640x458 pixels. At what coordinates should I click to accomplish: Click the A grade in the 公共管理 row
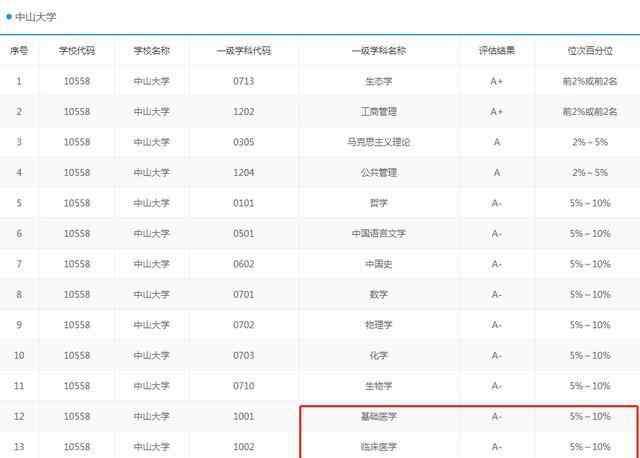tap(497, 173)
